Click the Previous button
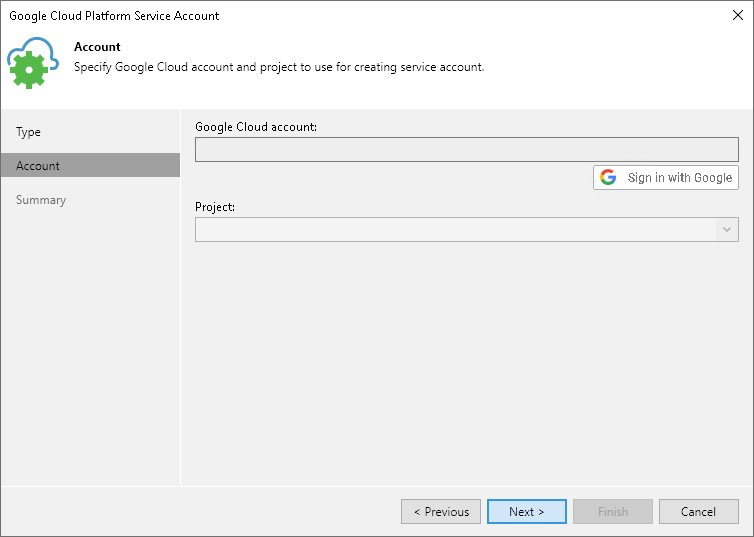This screenshot has width=754, height=537. (x=441, y=512)
